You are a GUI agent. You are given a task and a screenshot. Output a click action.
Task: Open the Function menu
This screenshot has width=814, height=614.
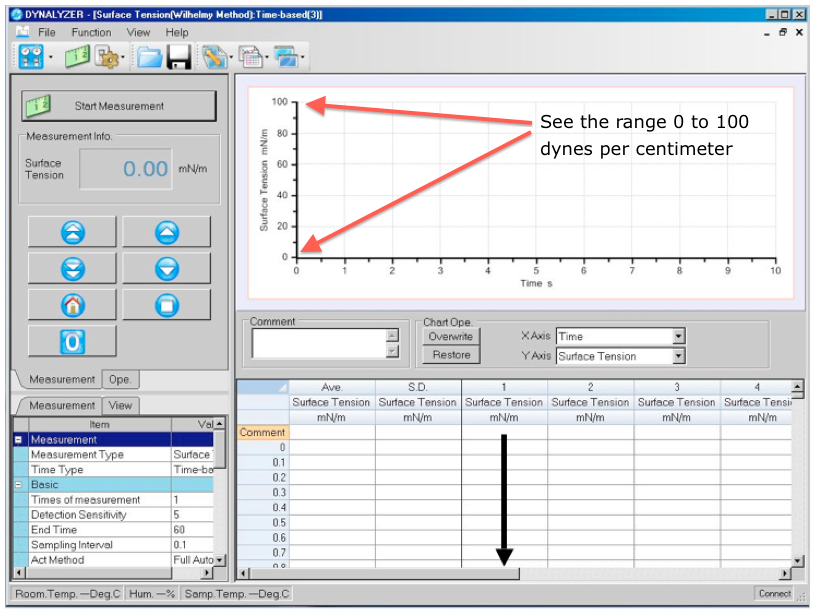(91, 32)
